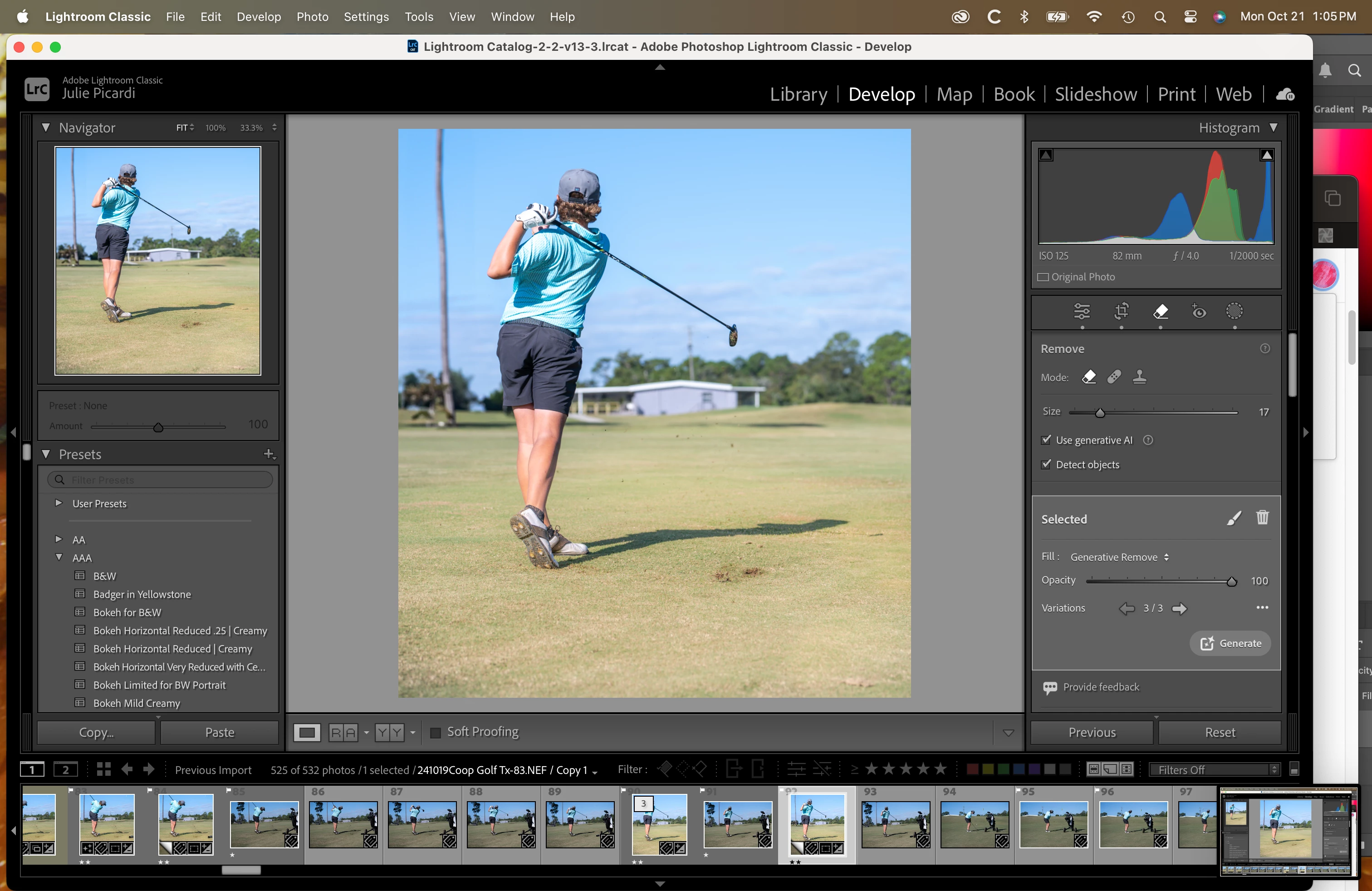Open the Fill Generative Remove dropdown
Viewport: 1372px width, 891px height.
pyautogui.click(x=1118, y=557)
